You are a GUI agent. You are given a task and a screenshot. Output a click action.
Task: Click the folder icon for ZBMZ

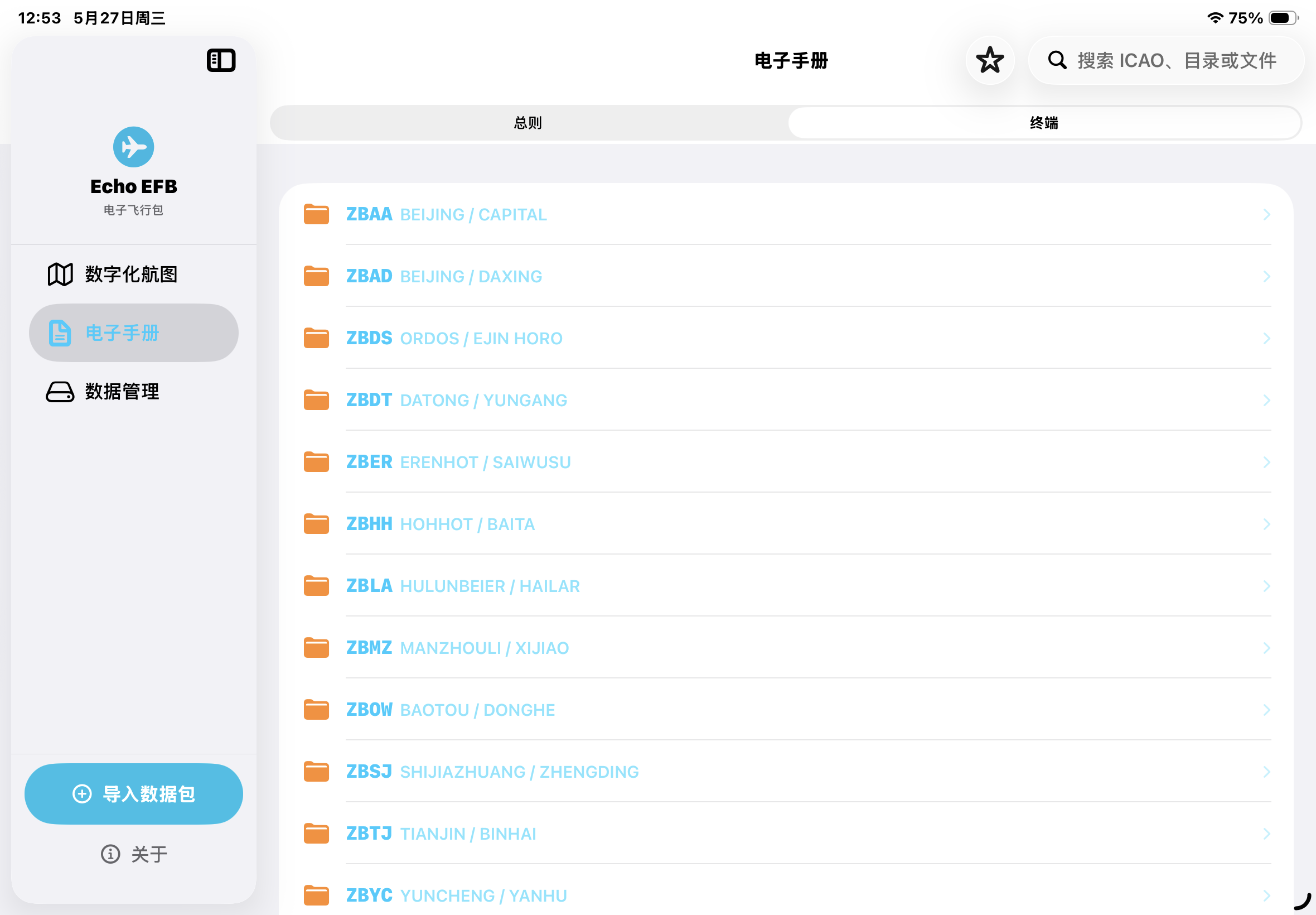(316, 647)
